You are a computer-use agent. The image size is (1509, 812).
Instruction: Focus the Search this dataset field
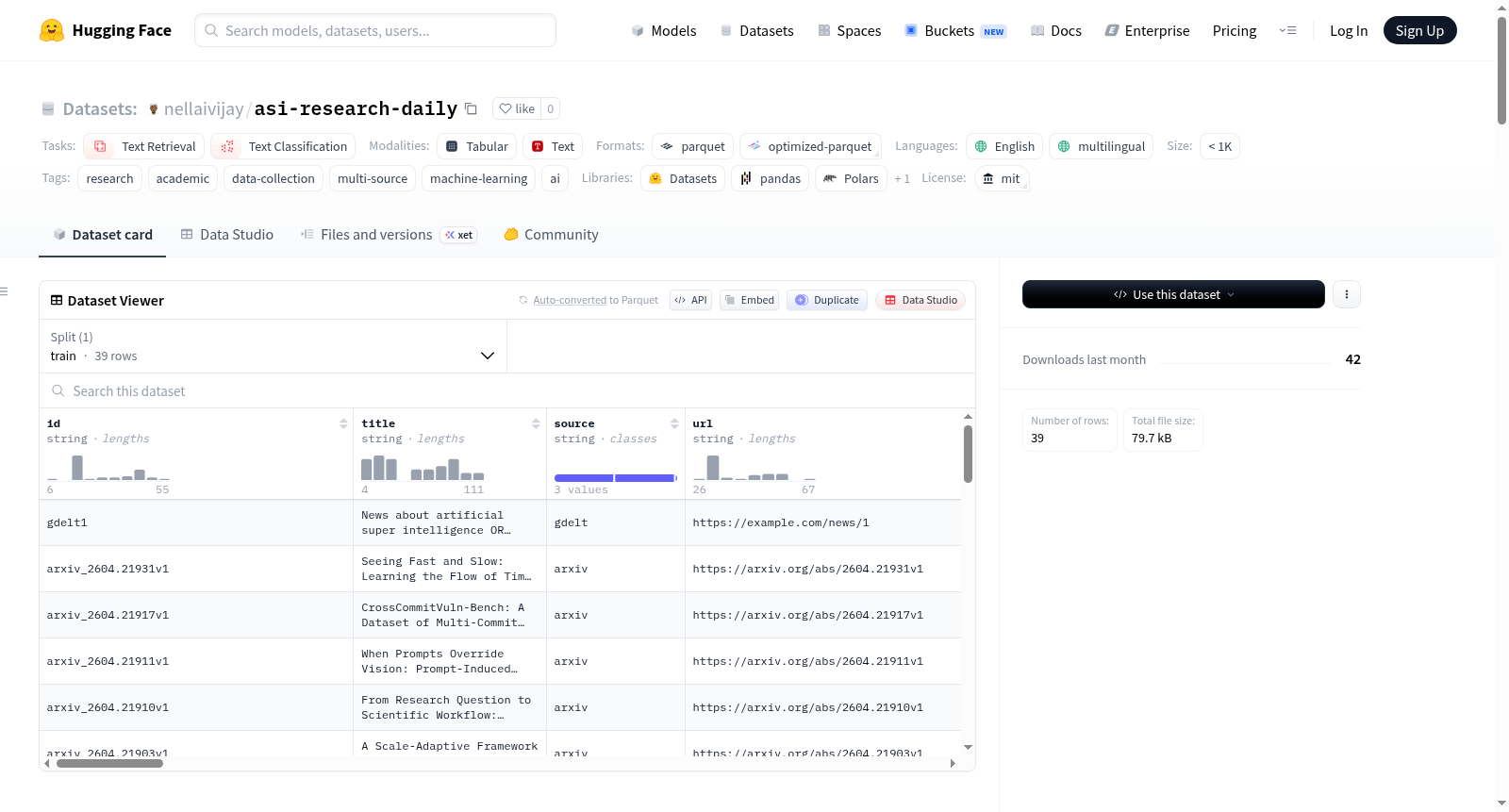coord(507,390)
